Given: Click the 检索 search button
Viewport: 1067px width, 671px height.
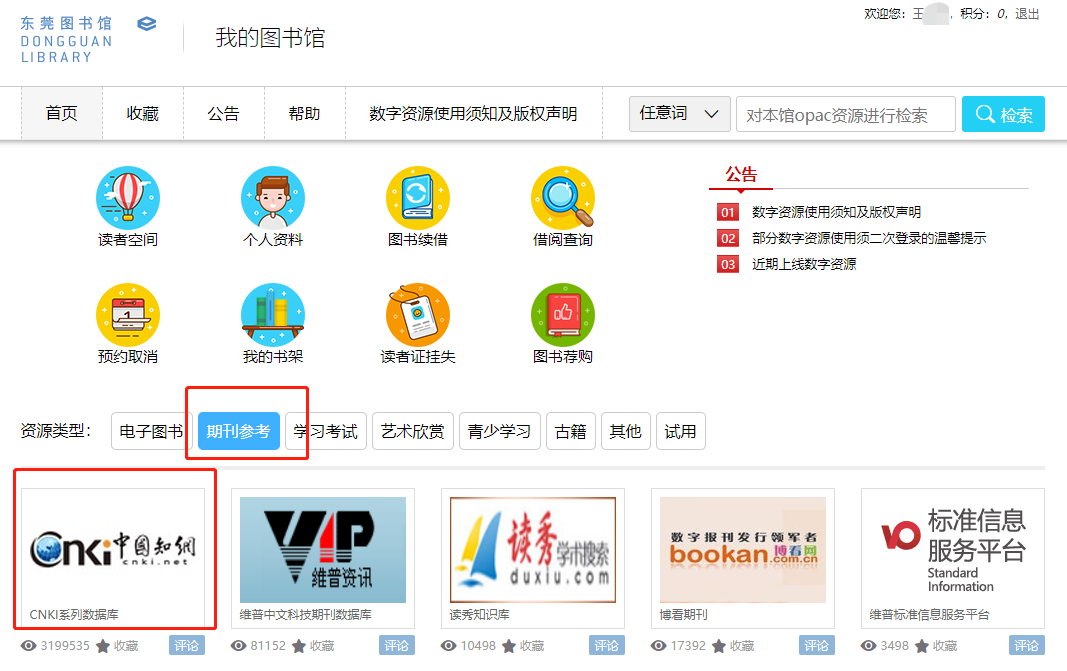Looking at the screenshot, I should (x=1003, y=114).
